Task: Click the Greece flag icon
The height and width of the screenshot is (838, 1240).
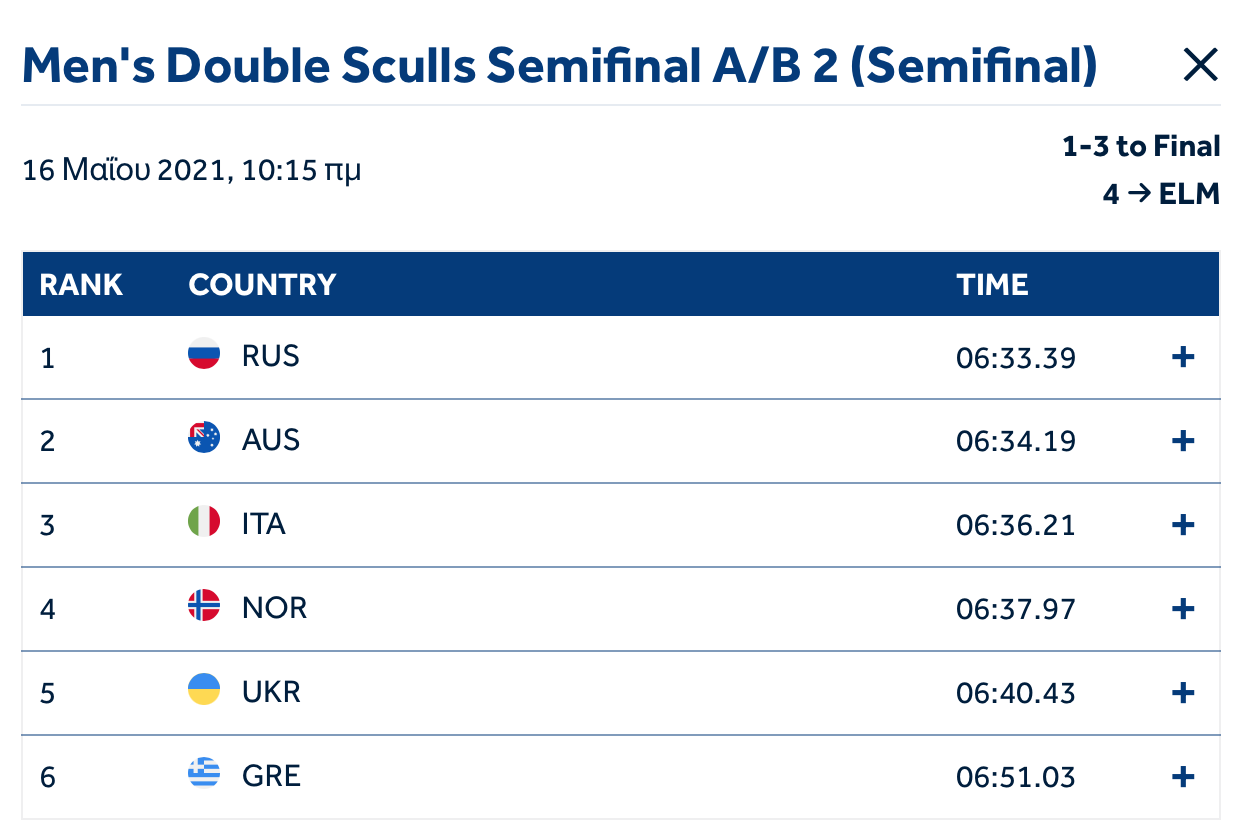Action: (204, 774)
